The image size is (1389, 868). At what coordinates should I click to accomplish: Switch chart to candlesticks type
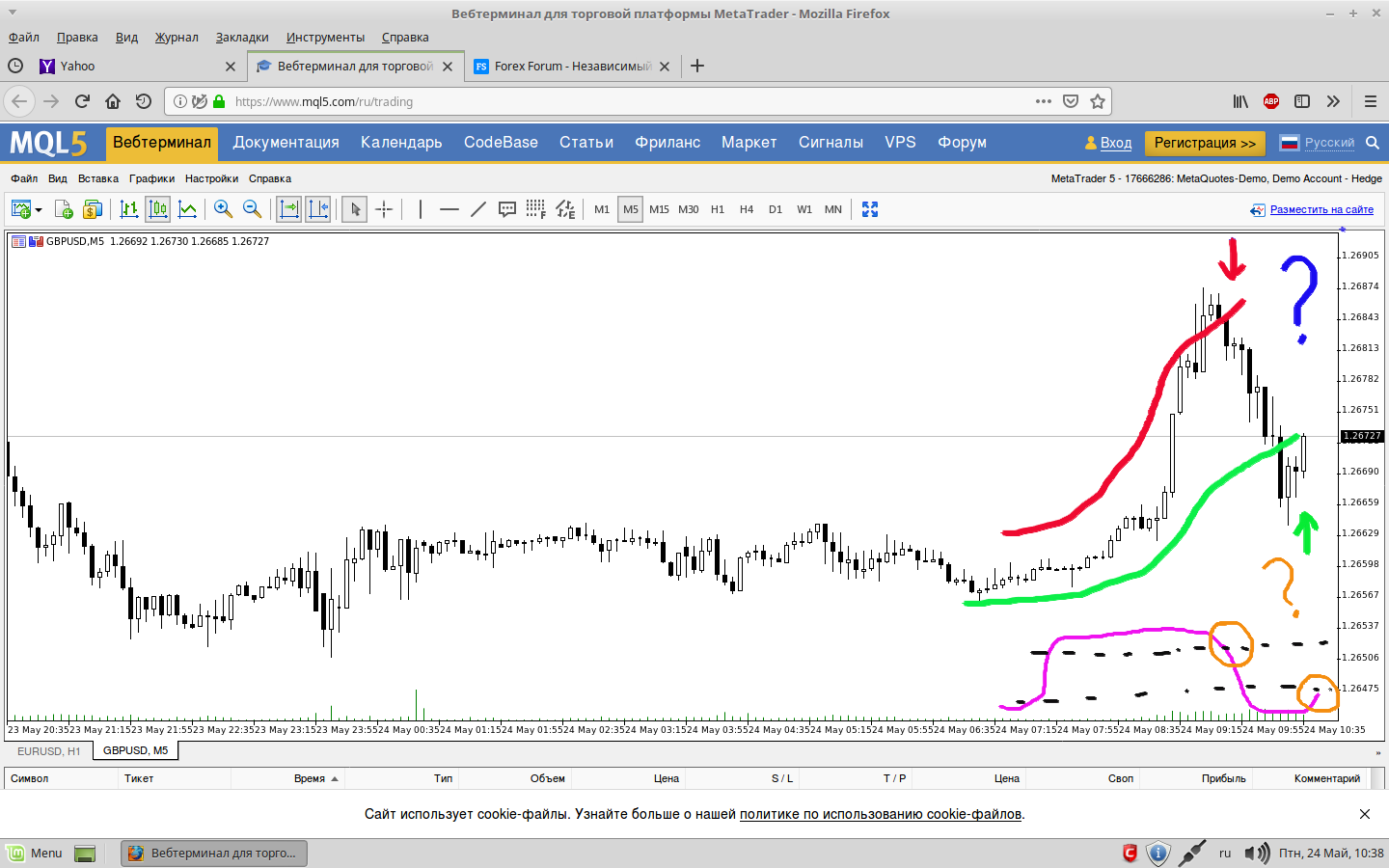click(158, 209)
